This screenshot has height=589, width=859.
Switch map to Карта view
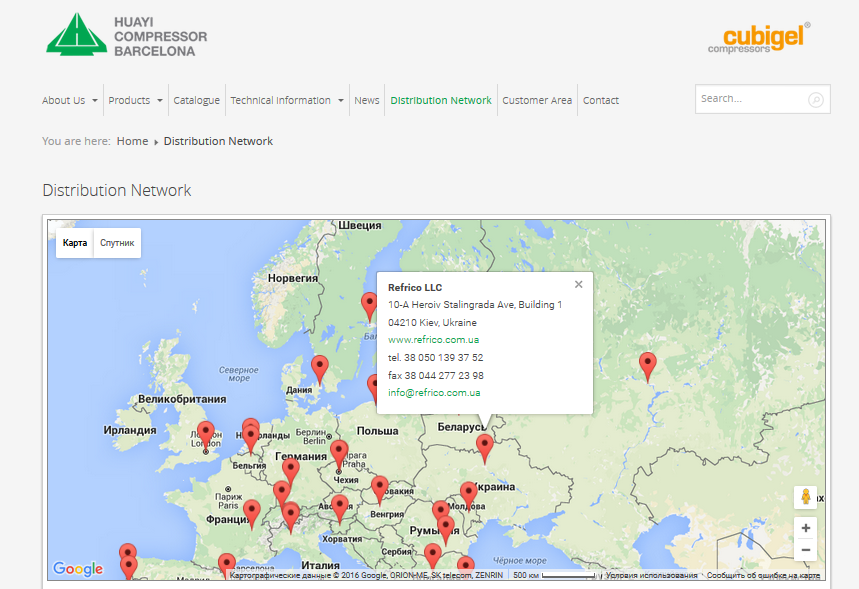pos(75,243)
